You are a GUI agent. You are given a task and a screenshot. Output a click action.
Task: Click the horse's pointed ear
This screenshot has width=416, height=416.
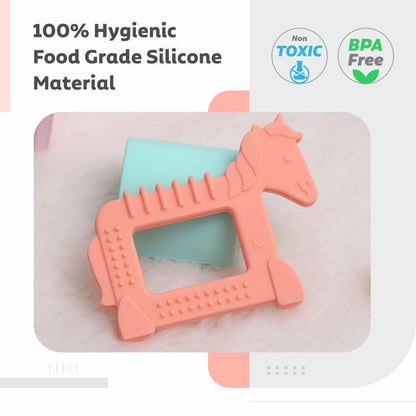279,121
